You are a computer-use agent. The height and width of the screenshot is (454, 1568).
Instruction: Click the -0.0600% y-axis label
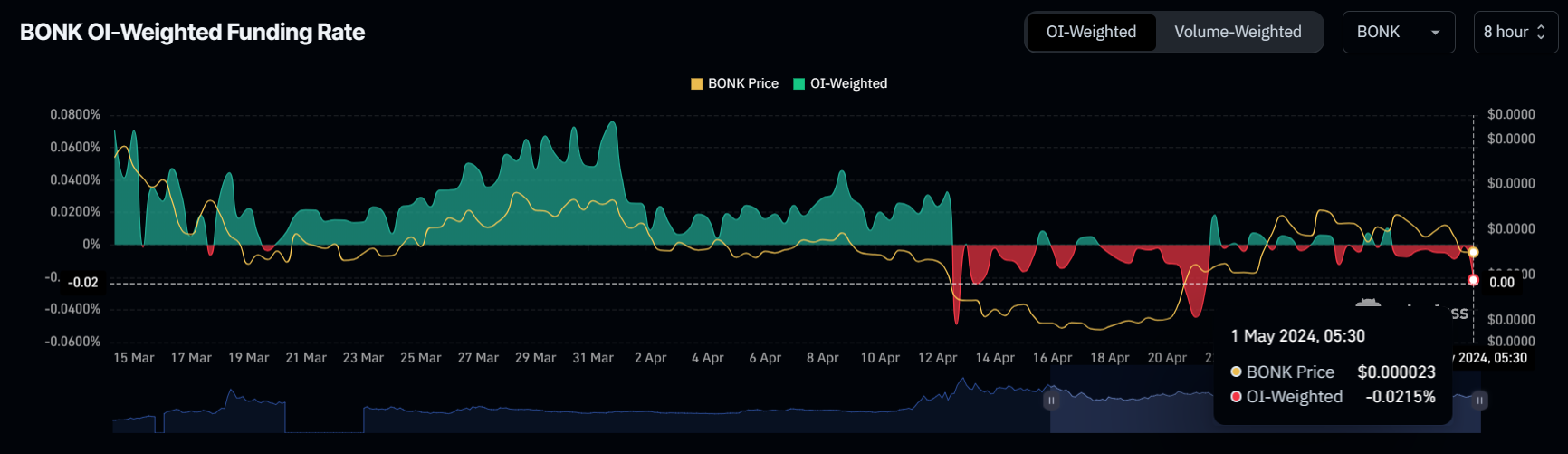[x=72, y=342]
